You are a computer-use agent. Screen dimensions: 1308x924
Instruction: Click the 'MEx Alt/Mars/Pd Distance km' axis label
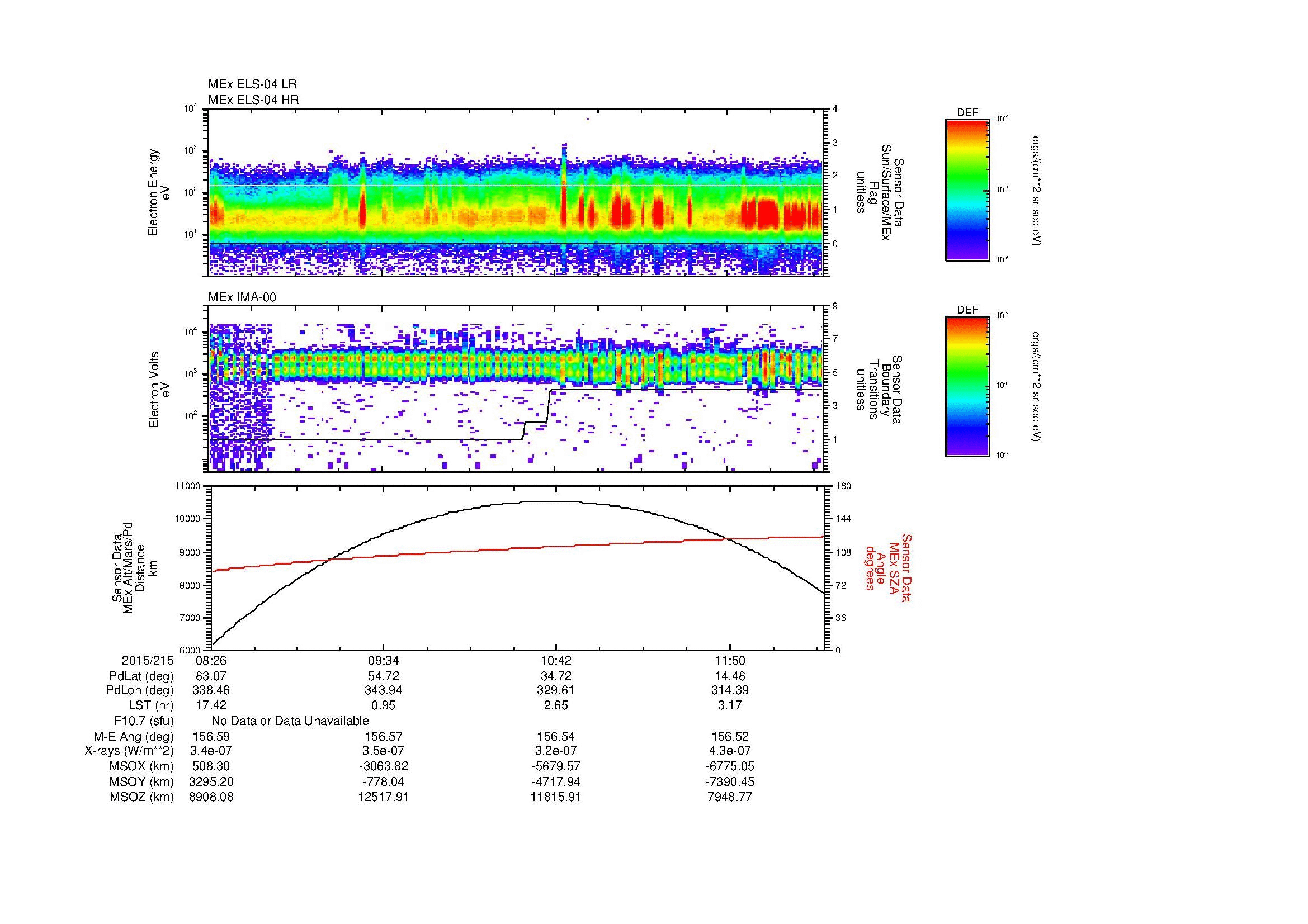tap(134, 567)
